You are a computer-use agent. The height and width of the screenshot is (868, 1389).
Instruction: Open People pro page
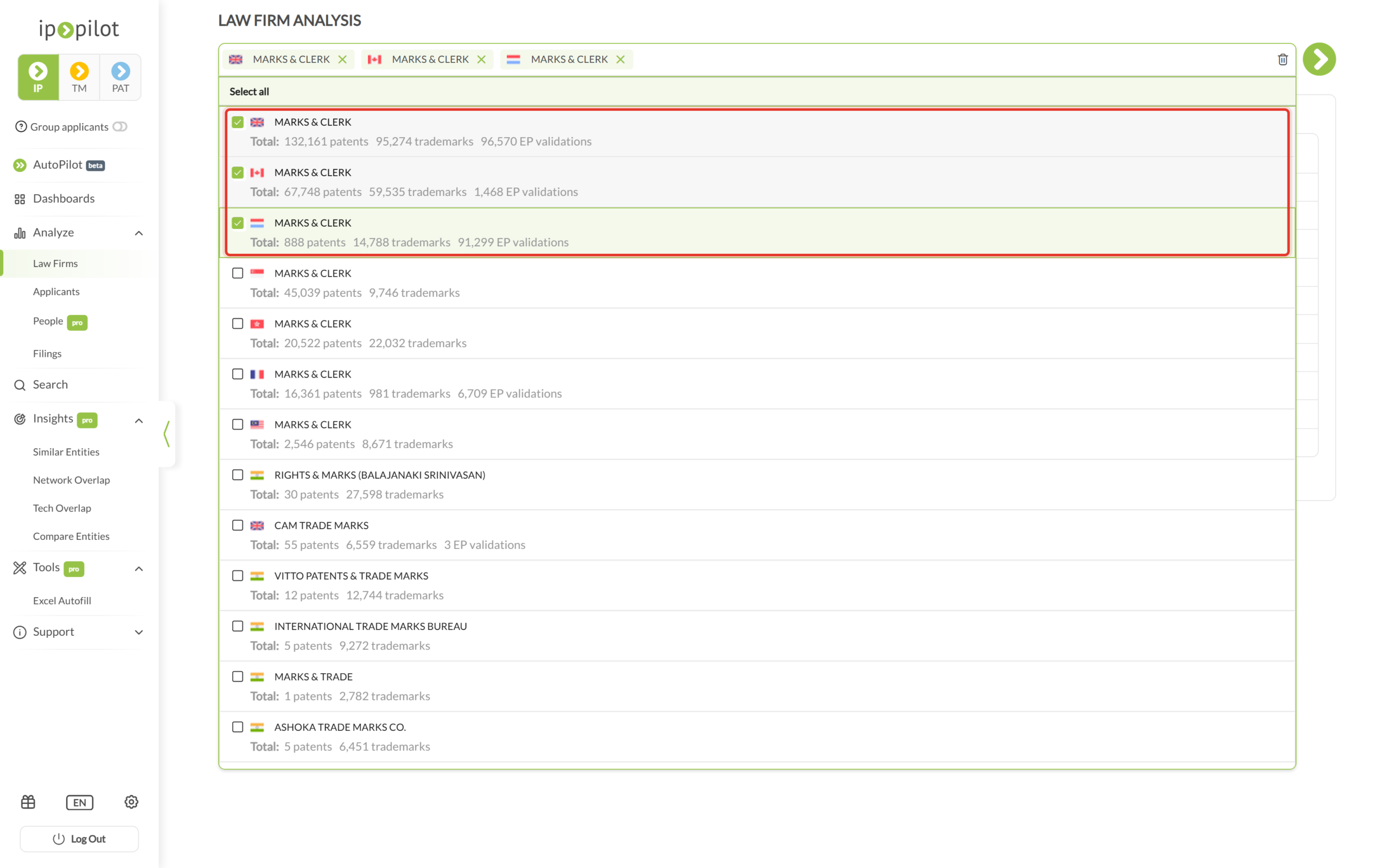[60, 322]
